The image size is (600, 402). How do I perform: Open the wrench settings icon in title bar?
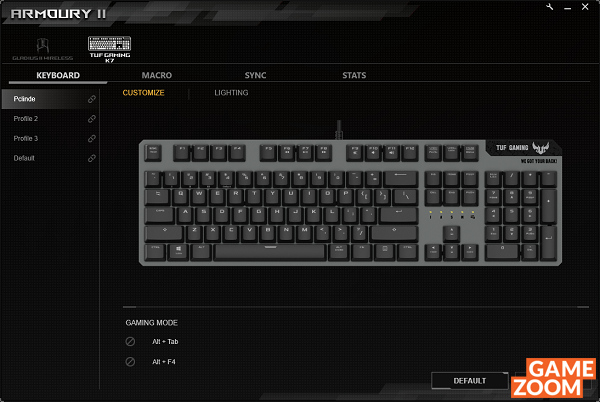pos(549,7)
